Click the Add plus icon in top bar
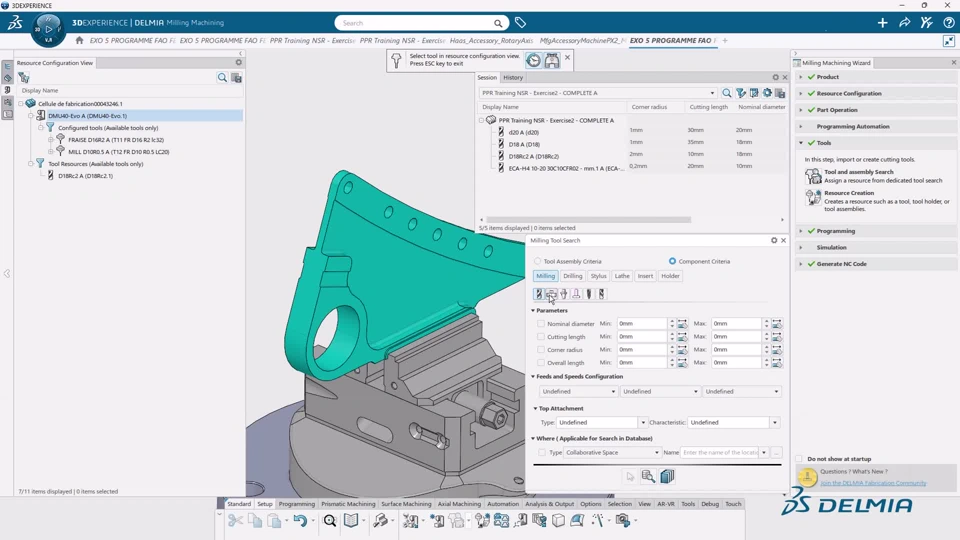The width and height of the screenshot is (960, 540). point(882,23)
